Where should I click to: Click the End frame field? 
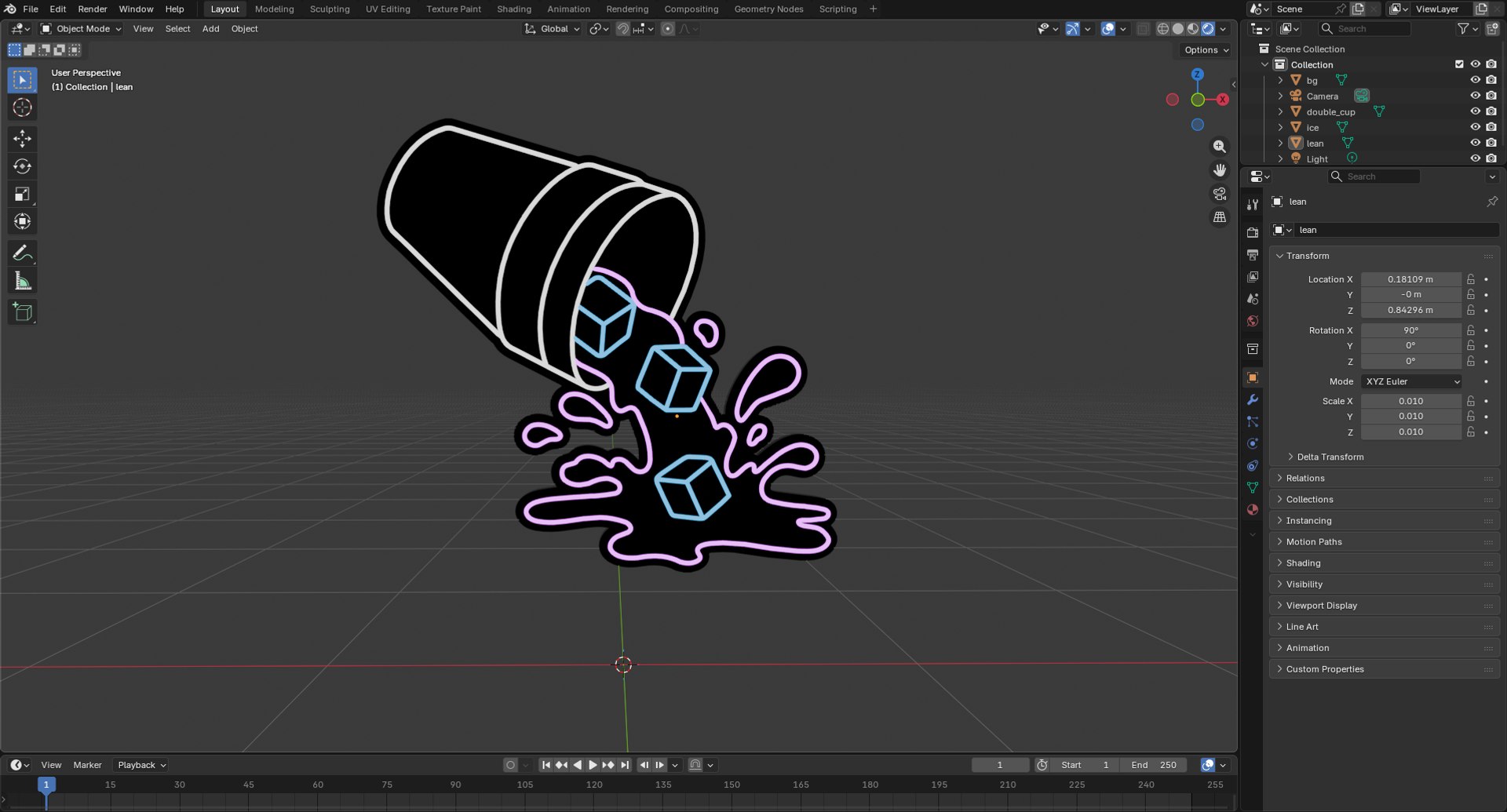click(1154, 765)
